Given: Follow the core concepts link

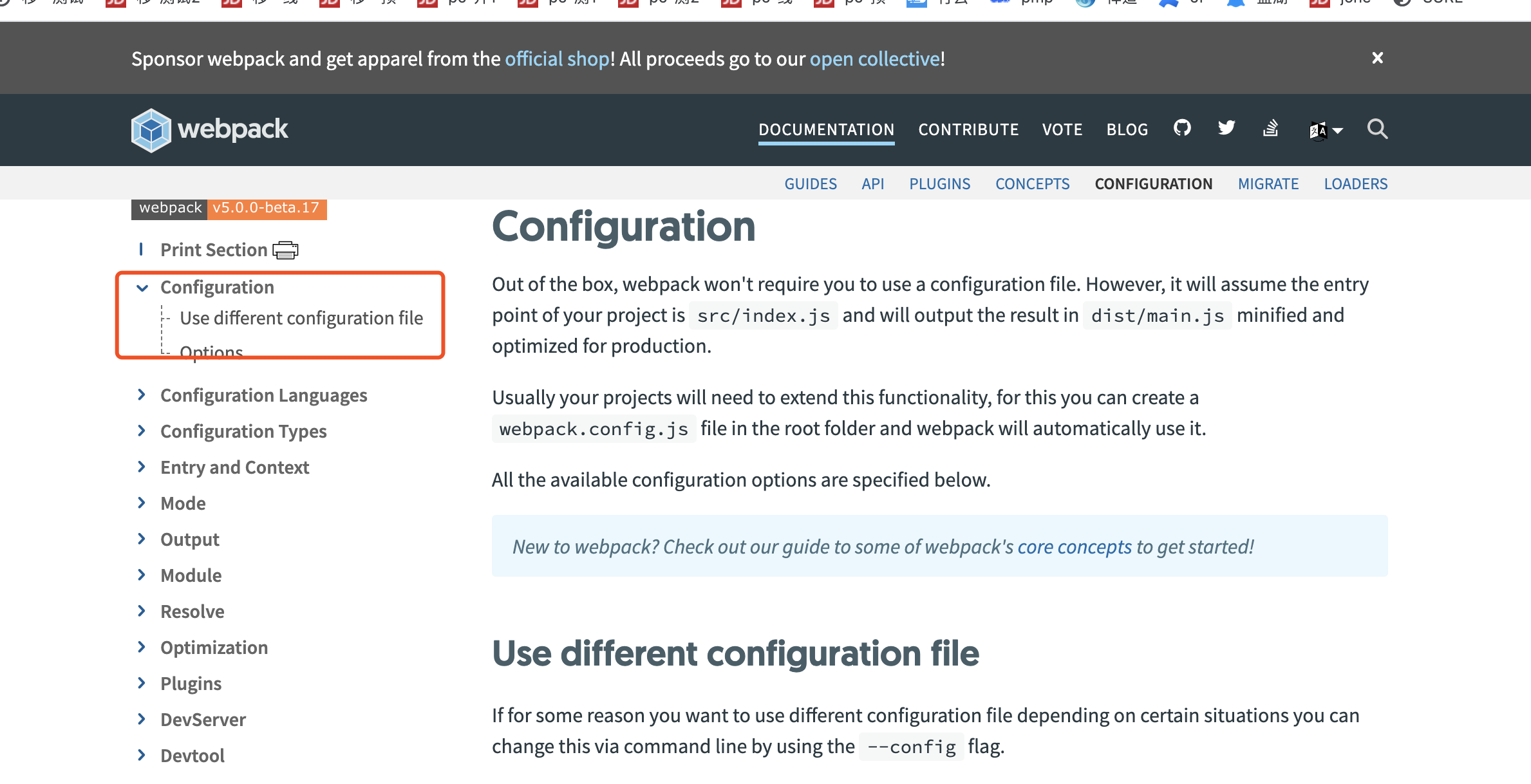Looking at the screenshot, I should point(1074,546).
